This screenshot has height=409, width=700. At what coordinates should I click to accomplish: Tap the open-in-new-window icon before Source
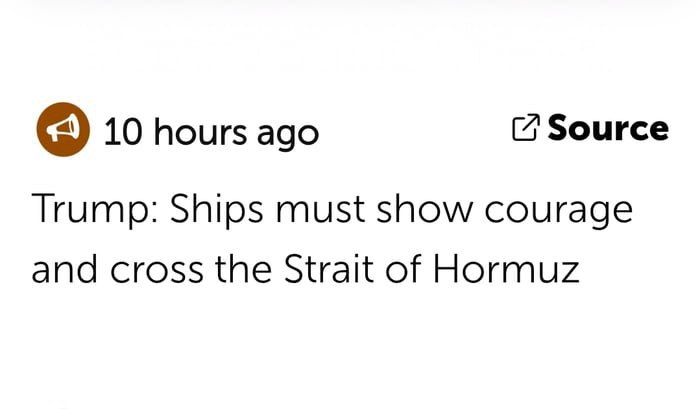tap(526, 129)
